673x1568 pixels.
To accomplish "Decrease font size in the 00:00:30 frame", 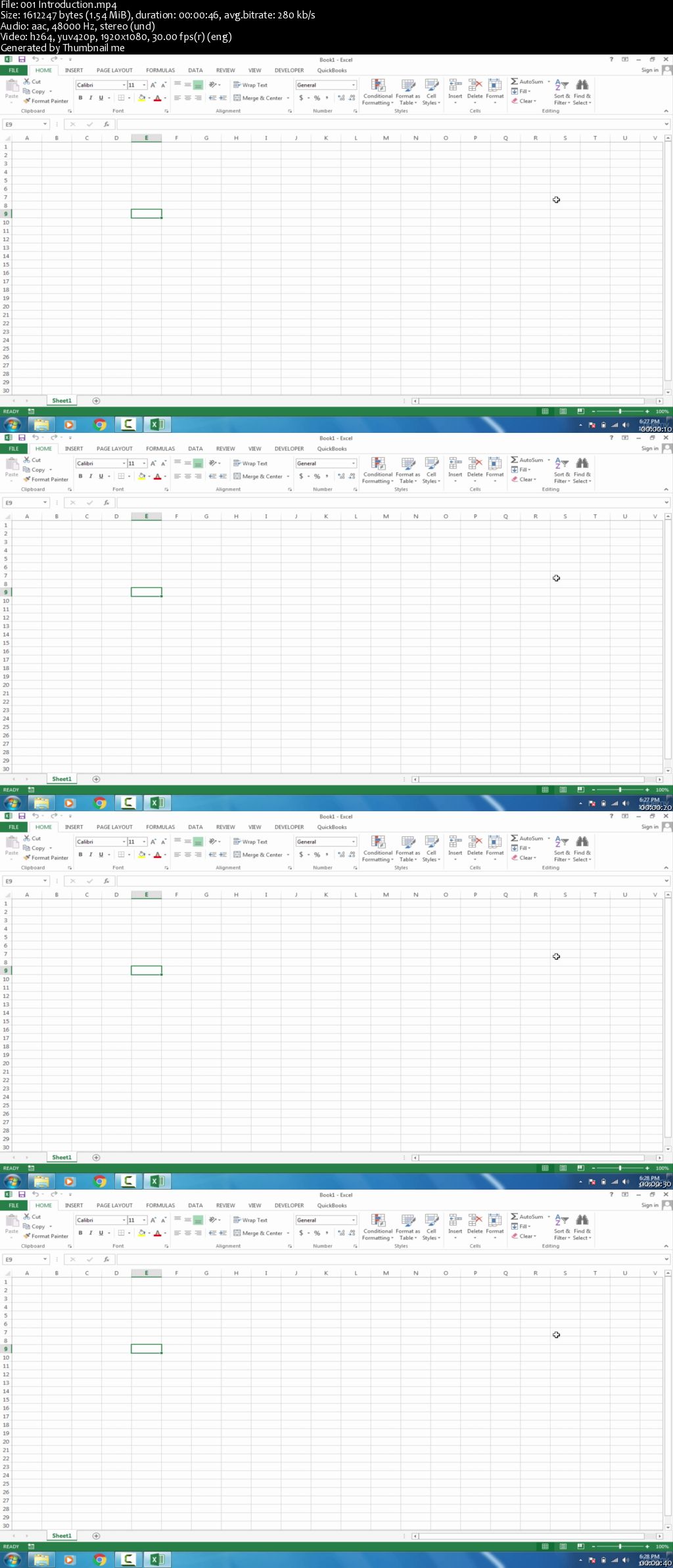I will [x=164, y=841].
